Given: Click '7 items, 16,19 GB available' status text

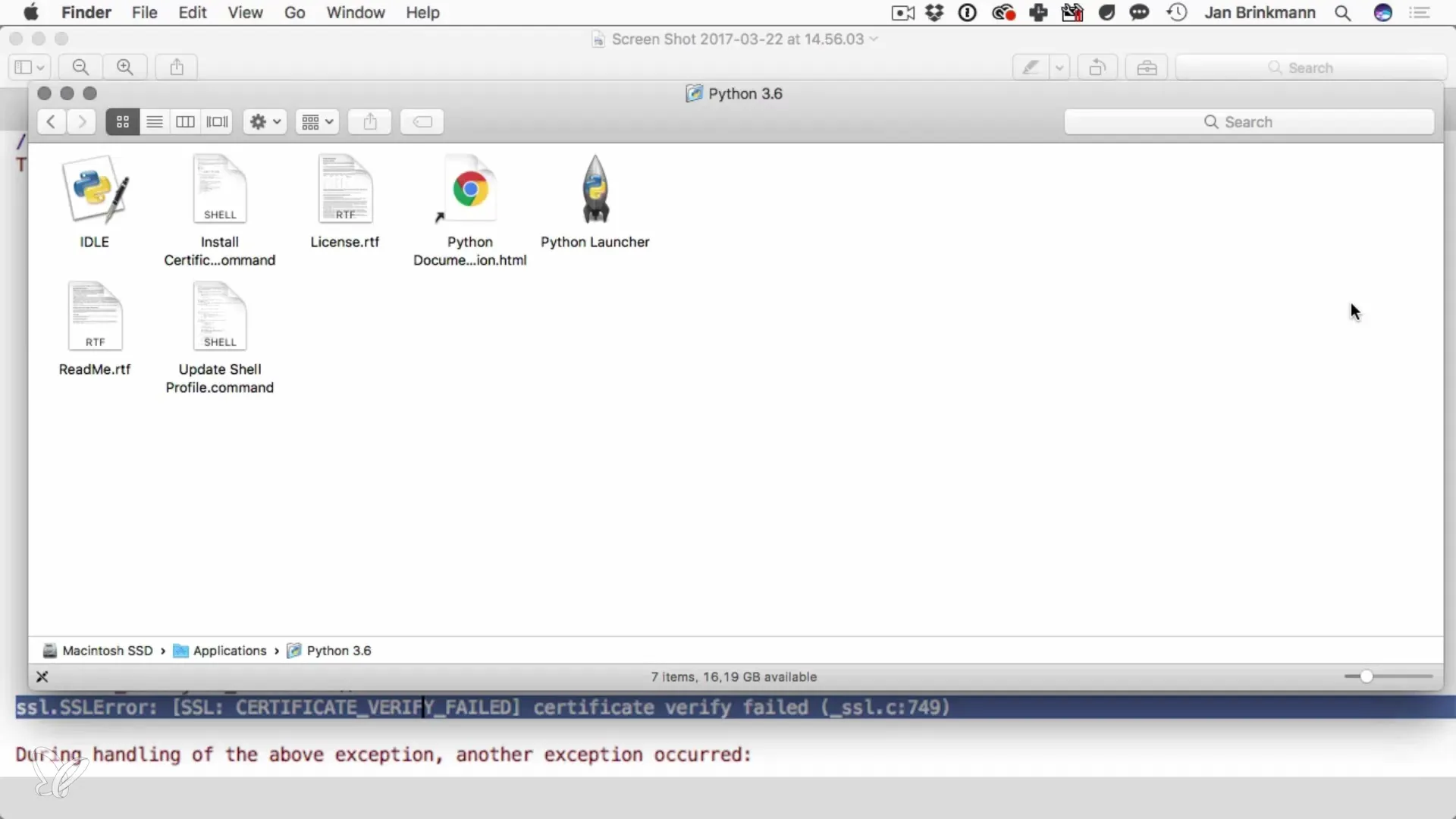Looking at the screenshot, I should [734, 676].
